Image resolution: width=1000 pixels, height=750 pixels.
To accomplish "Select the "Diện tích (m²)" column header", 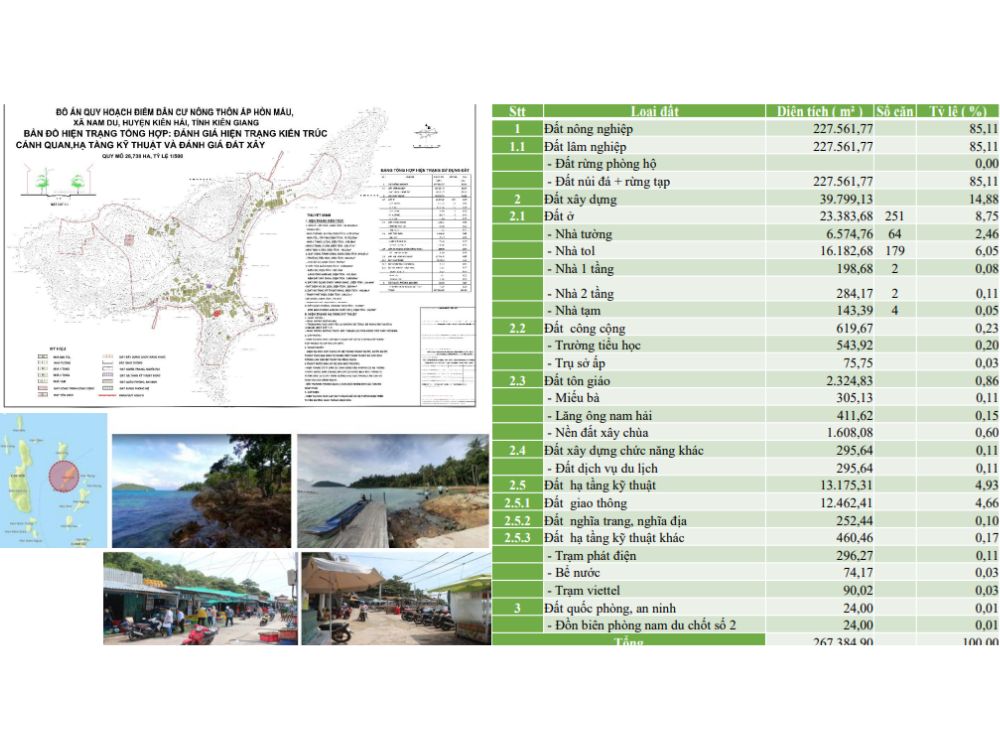I will tap(820, 111).
